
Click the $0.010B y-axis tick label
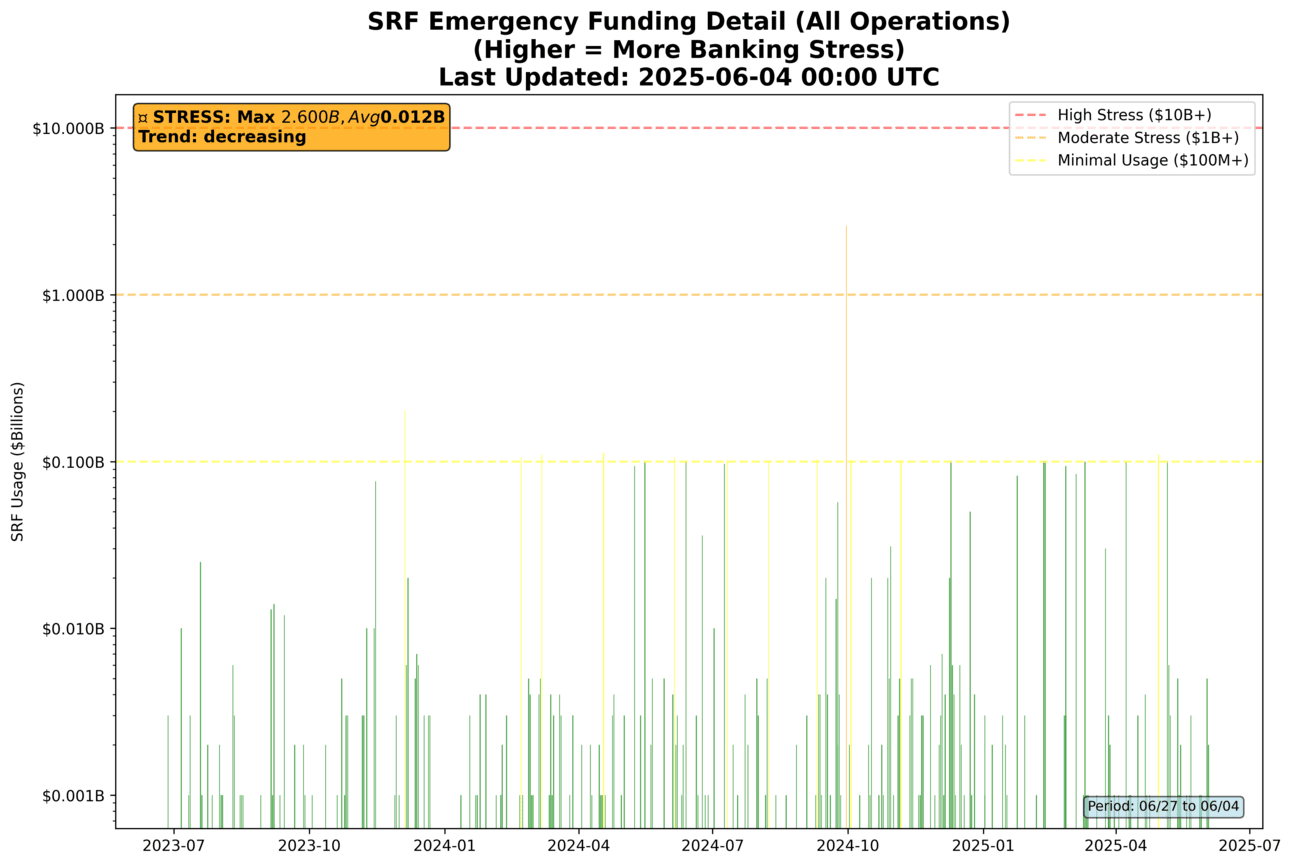[x=75, y=629]
